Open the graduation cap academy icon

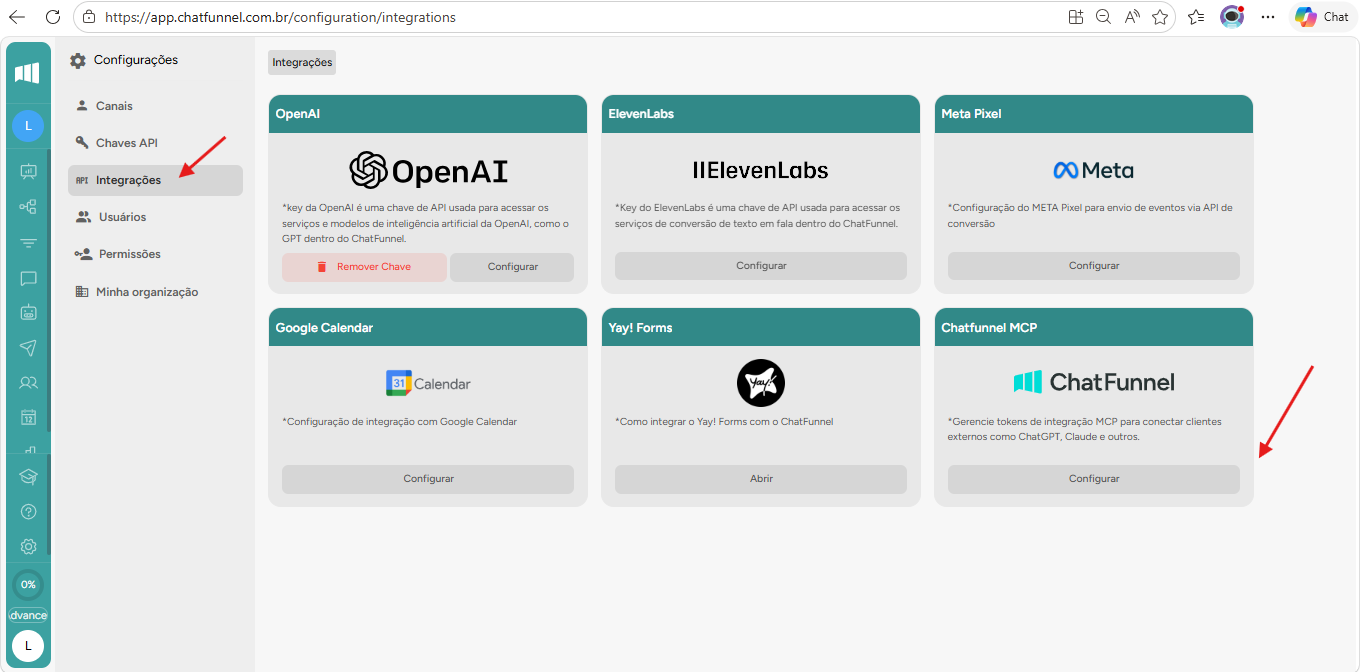tap(28, 477)
